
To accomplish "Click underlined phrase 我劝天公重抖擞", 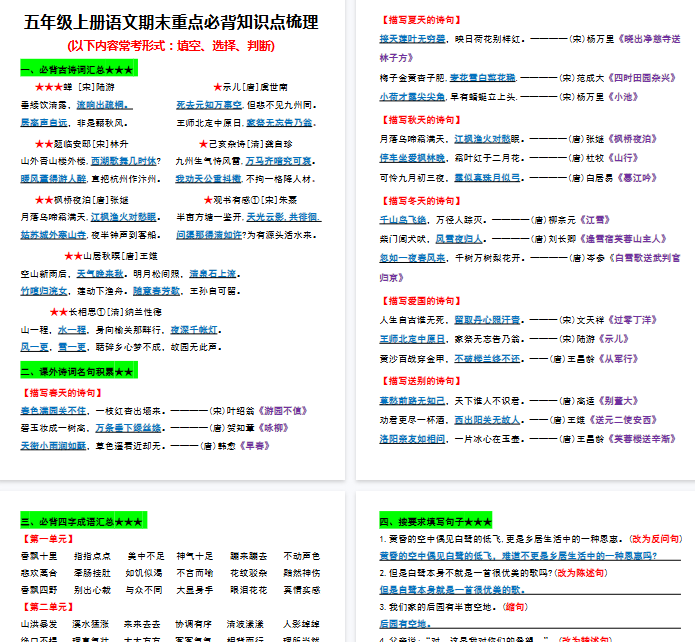I will coord(209,178).
